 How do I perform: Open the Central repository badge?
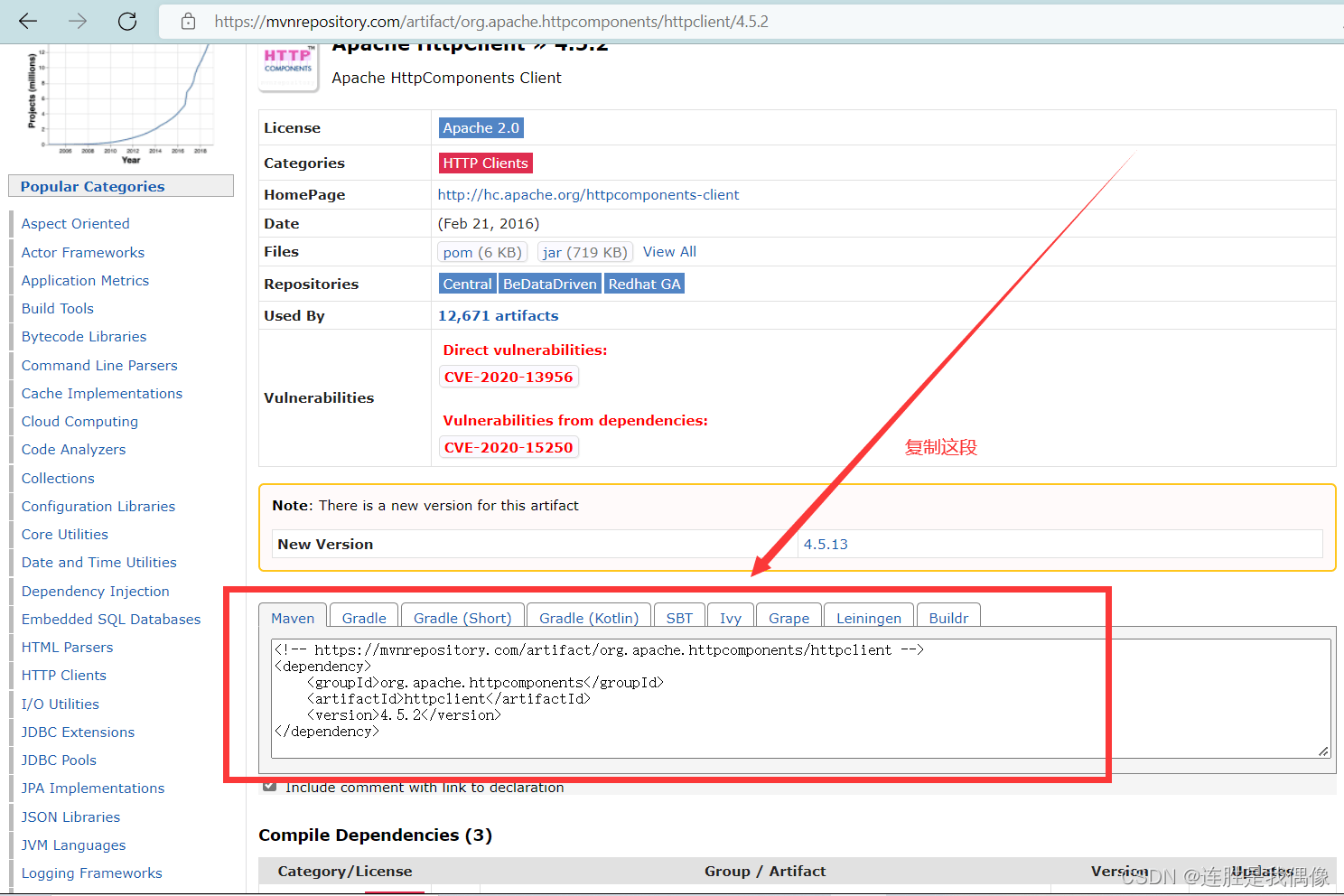click(467, 284)
